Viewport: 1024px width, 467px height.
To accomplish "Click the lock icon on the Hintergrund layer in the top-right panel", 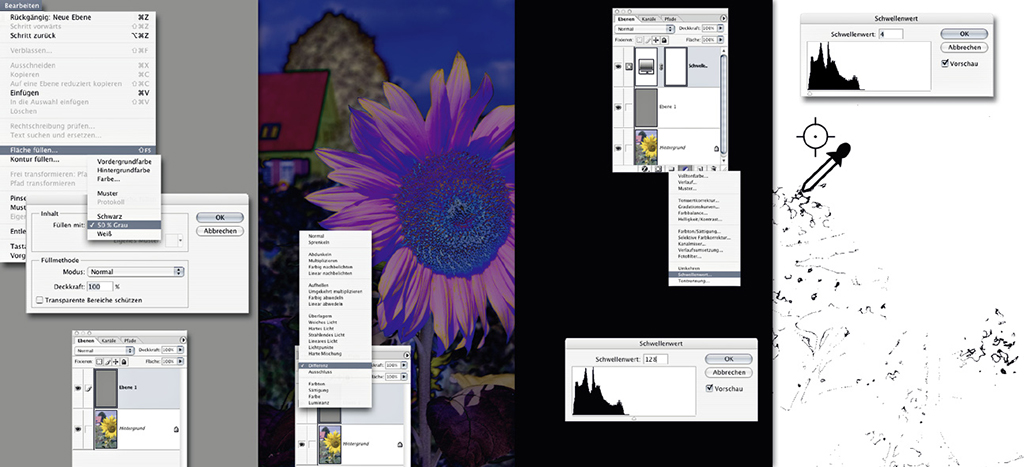I will (717, 148).
